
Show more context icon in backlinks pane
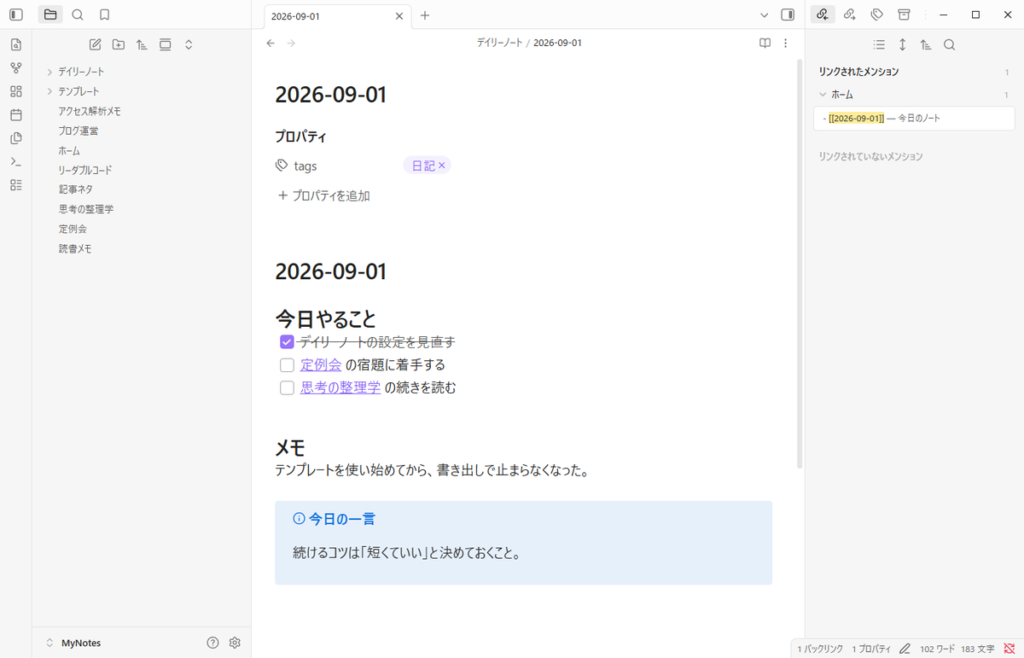903,44
